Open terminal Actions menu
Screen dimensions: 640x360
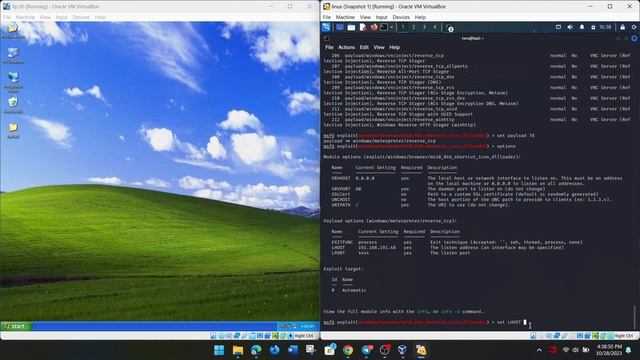[347, 47]
